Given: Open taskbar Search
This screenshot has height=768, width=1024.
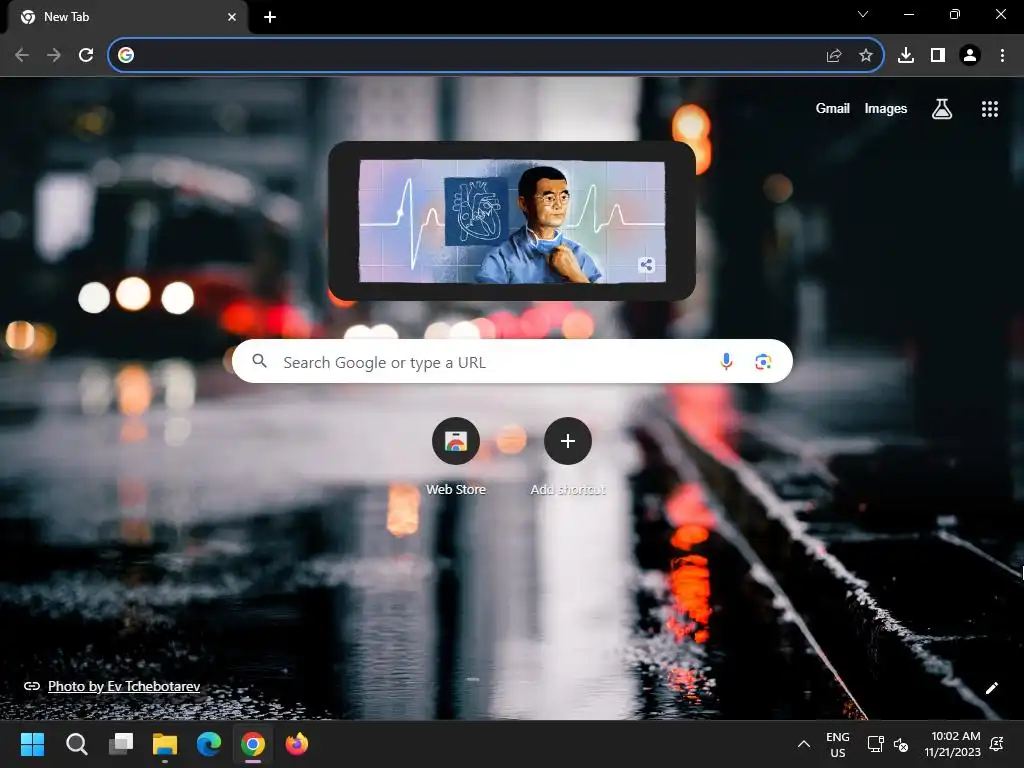Looking at the screenshot, I should coord(77,744).
